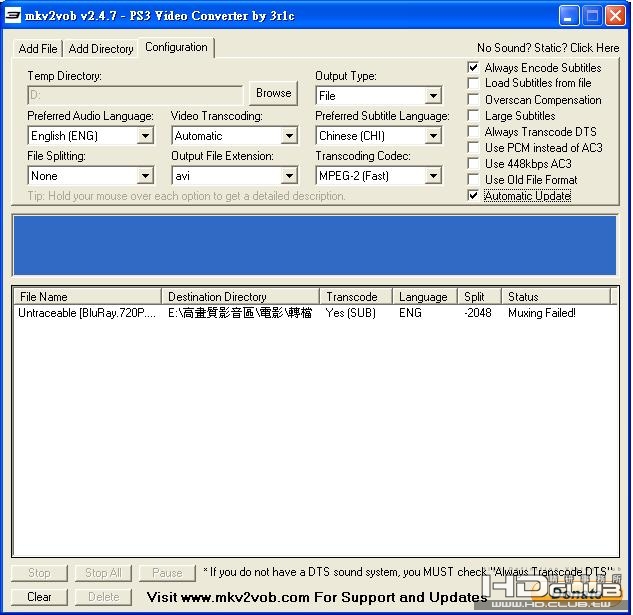Click Destination Directory column header
Image resolution: width=633 pixels, height=615 pixels.
[x=241, y=297]
